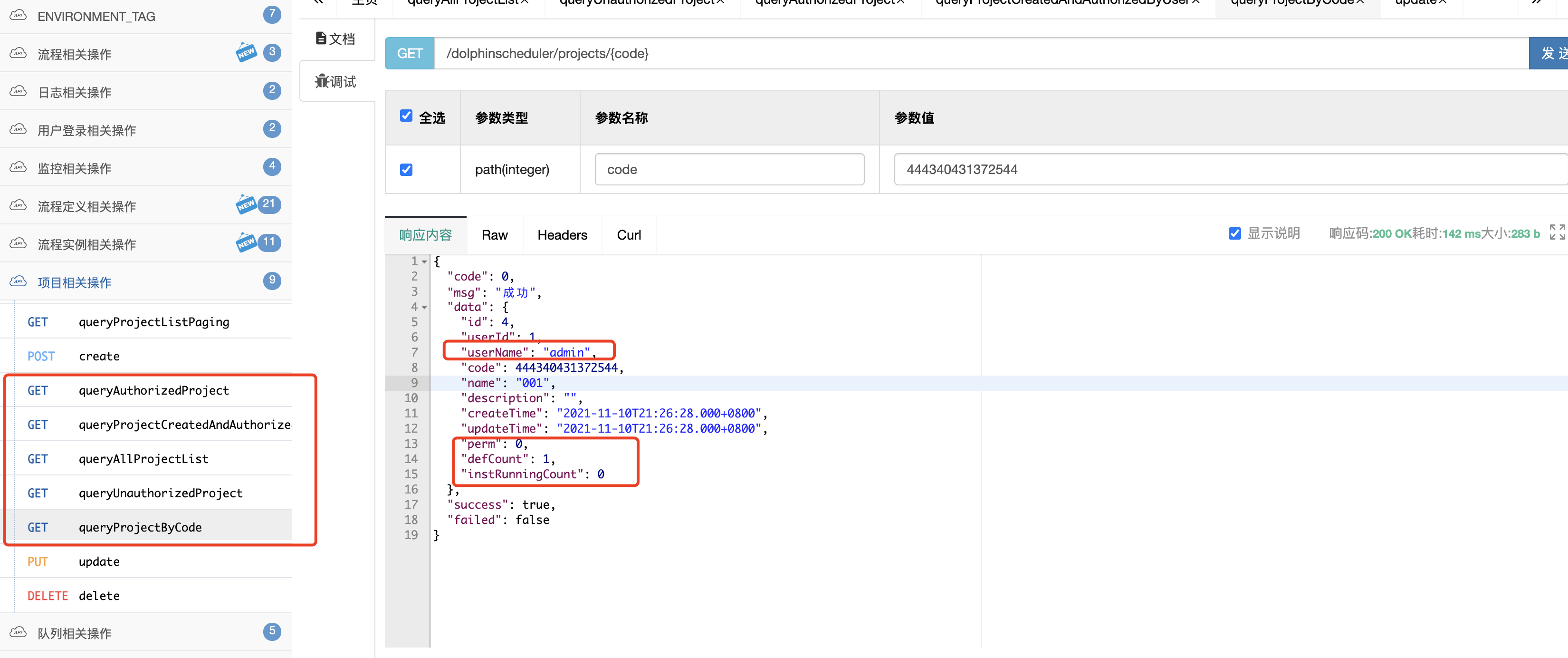
Task: Select the PUT update endpoint
Action: coord(99,561)
